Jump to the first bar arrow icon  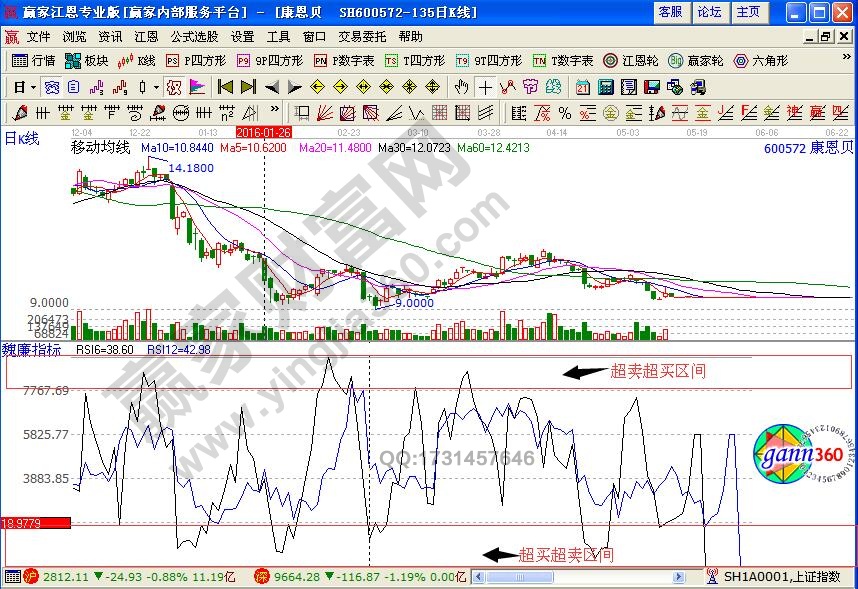click(x=225, y=86)
